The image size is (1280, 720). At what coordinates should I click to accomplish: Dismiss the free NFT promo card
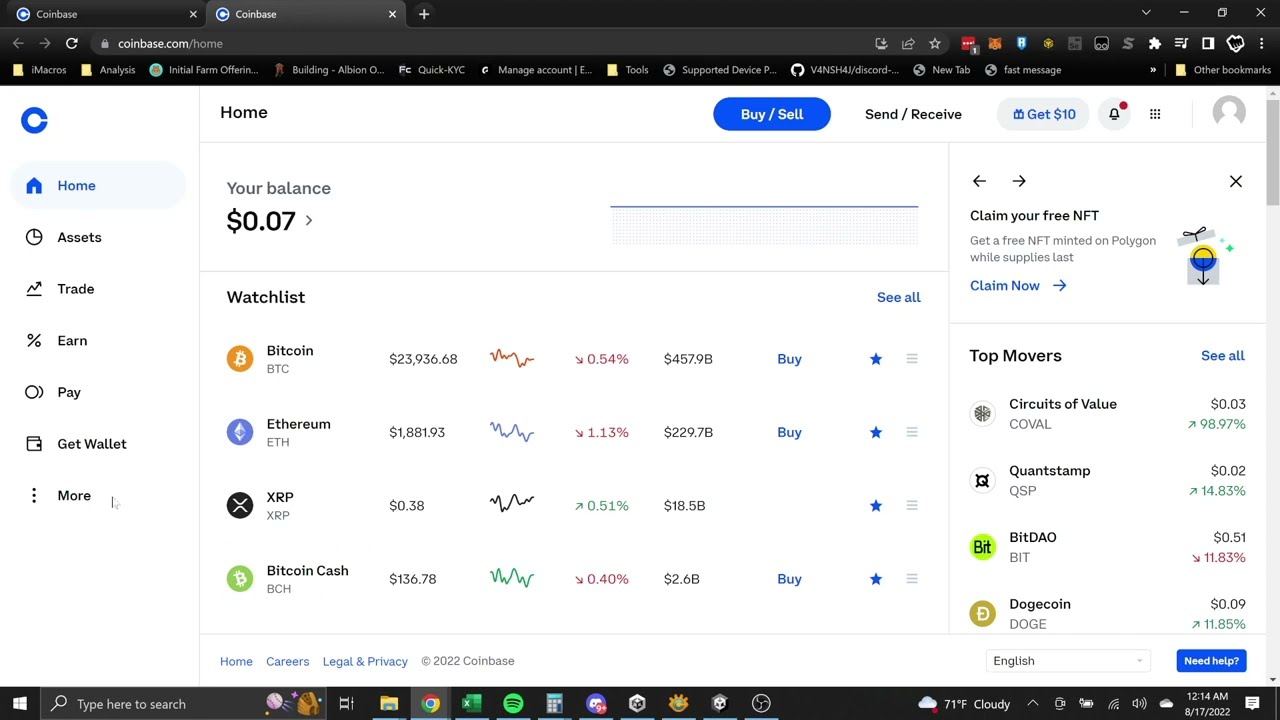pos(1236,181)
